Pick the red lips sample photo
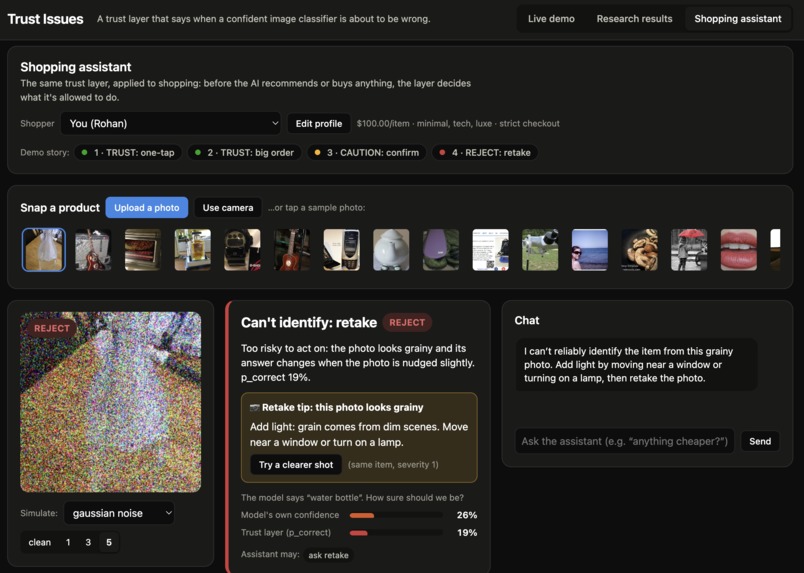This screenshot has height=573, width=804. pos(739,250)
